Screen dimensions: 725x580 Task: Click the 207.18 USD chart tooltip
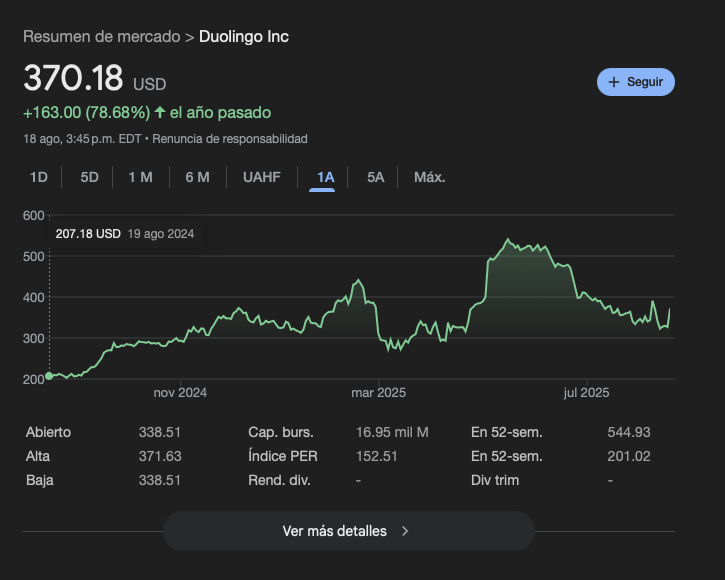tap(125, 234)
